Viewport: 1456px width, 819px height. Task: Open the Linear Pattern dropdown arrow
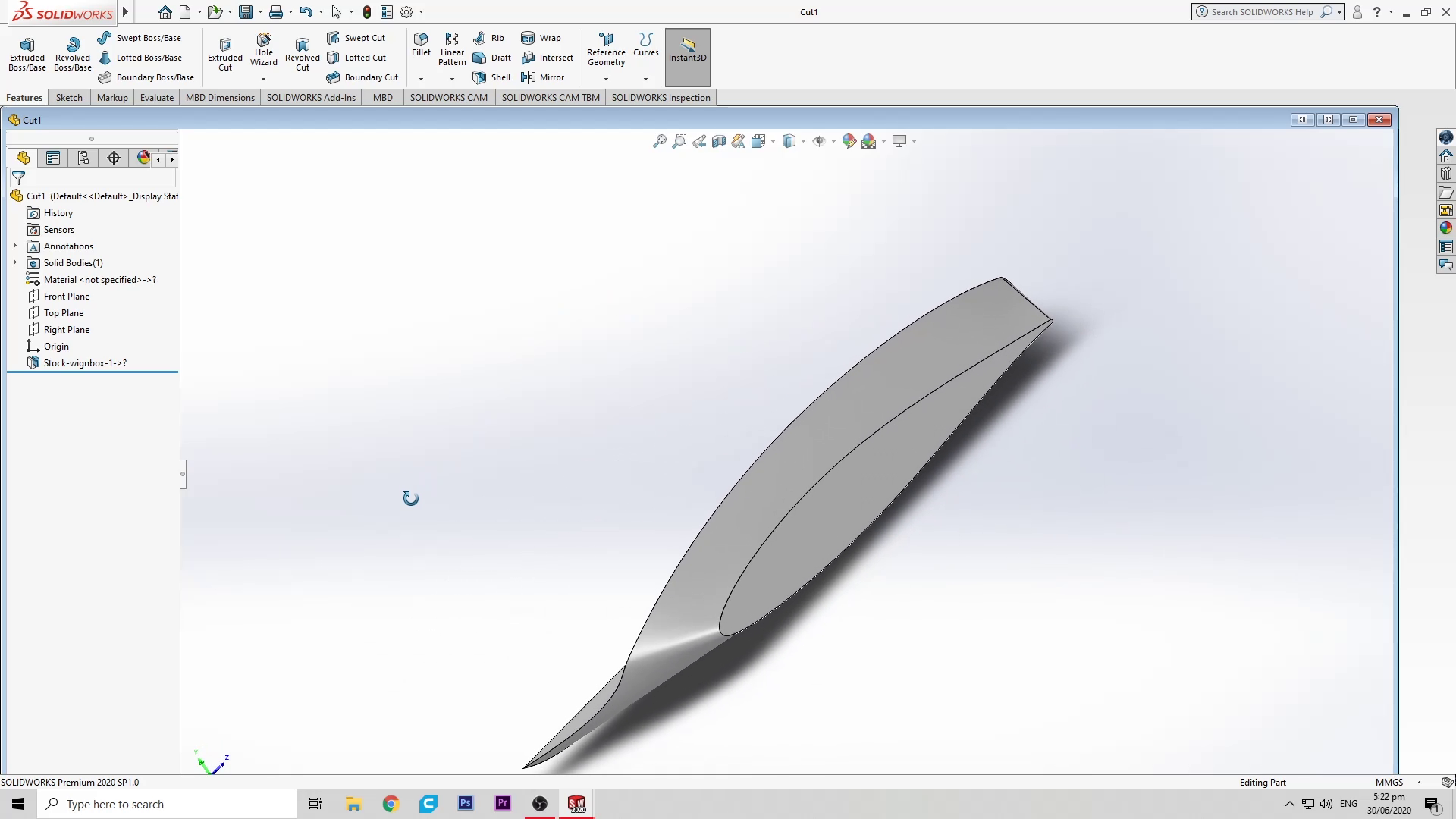[x=452, y=79]
